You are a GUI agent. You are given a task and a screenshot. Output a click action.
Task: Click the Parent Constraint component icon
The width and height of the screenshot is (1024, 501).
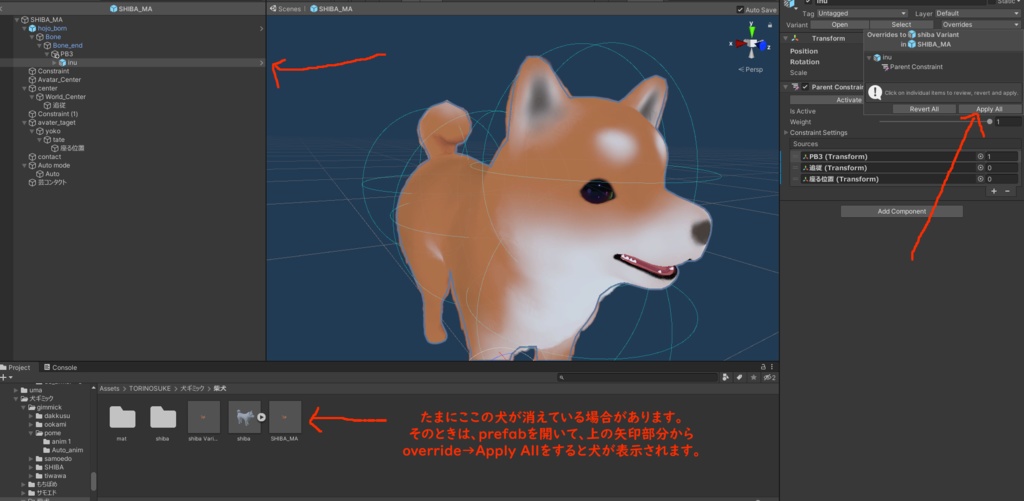coord(795,87)
